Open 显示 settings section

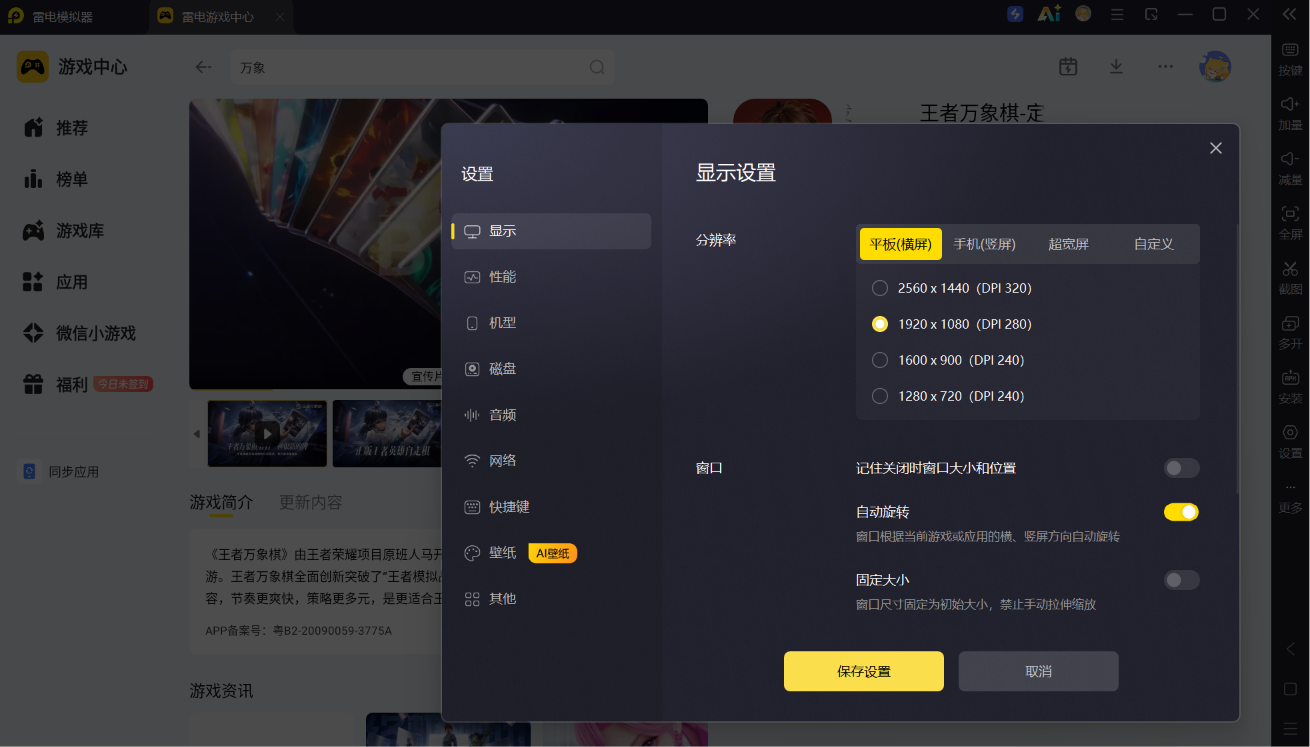[x=551, y=231]
